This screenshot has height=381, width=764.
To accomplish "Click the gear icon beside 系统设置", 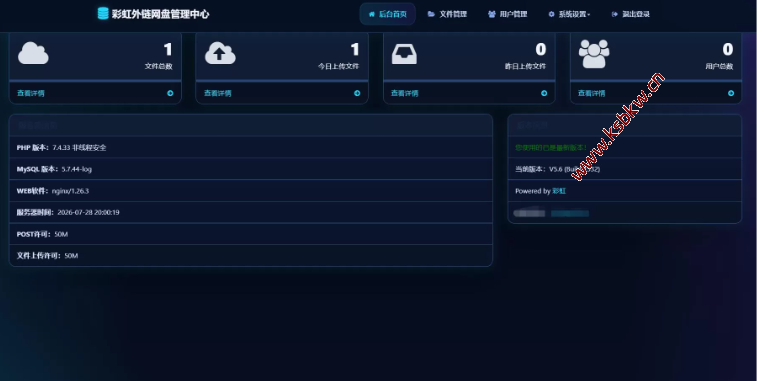I will [552, 14].
